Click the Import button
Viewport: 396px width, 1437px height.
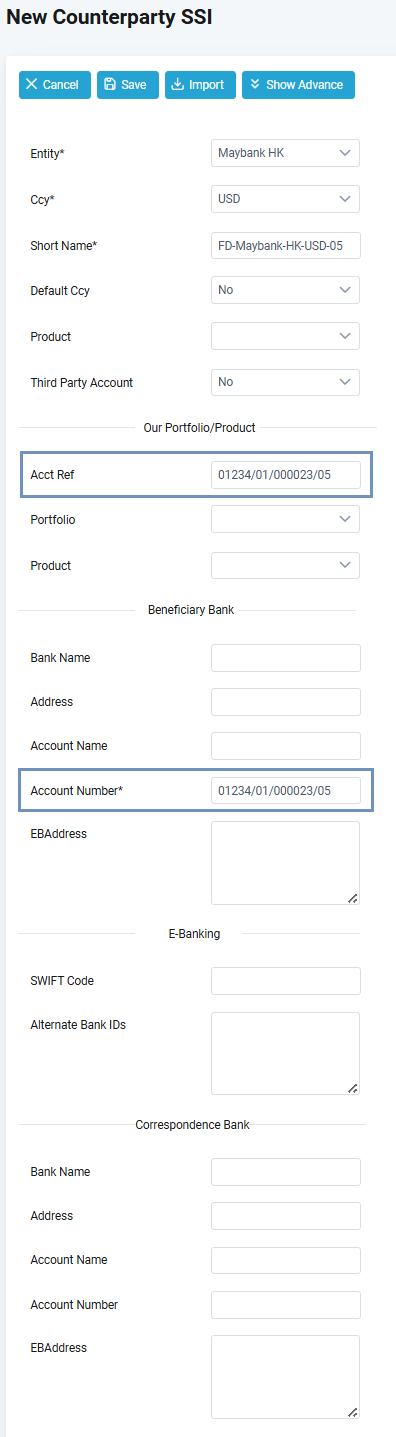coord(200,85)
